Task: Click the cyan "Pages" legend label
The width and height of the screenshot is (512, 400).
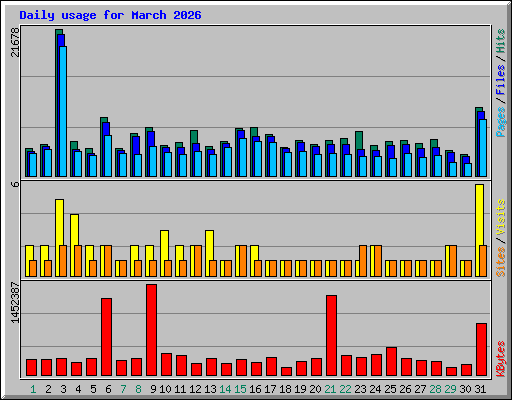Action: (501, 122)
